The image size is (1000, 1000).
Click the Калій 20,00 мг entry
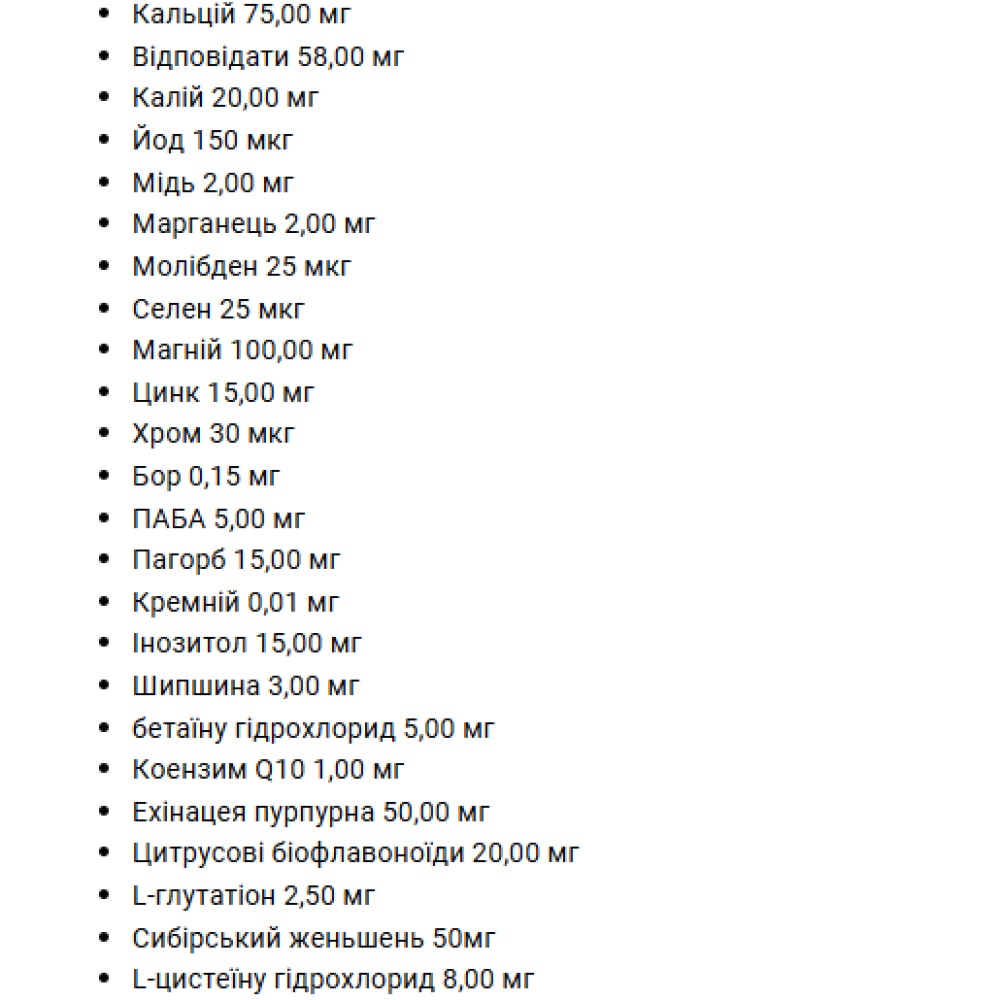point(226,98)
